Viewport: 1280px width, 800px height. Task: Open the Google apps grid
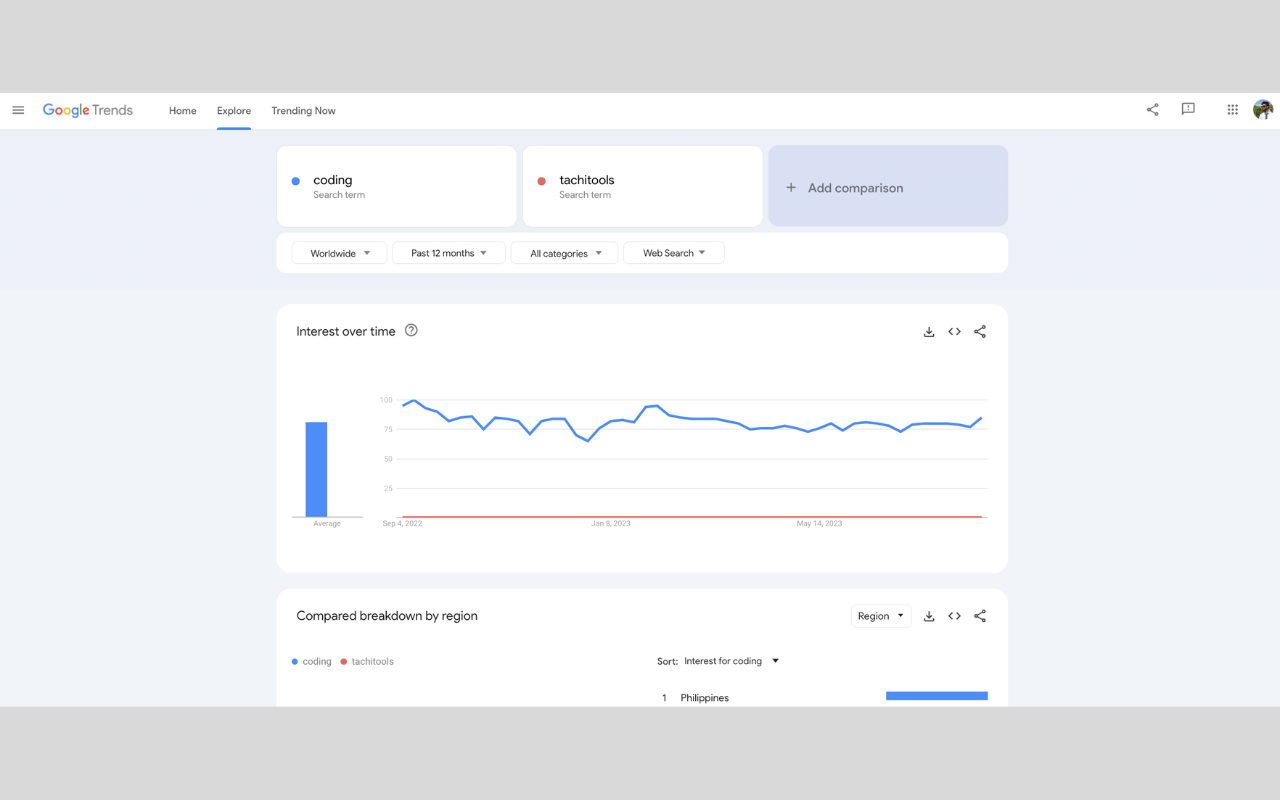(1232, 110)
